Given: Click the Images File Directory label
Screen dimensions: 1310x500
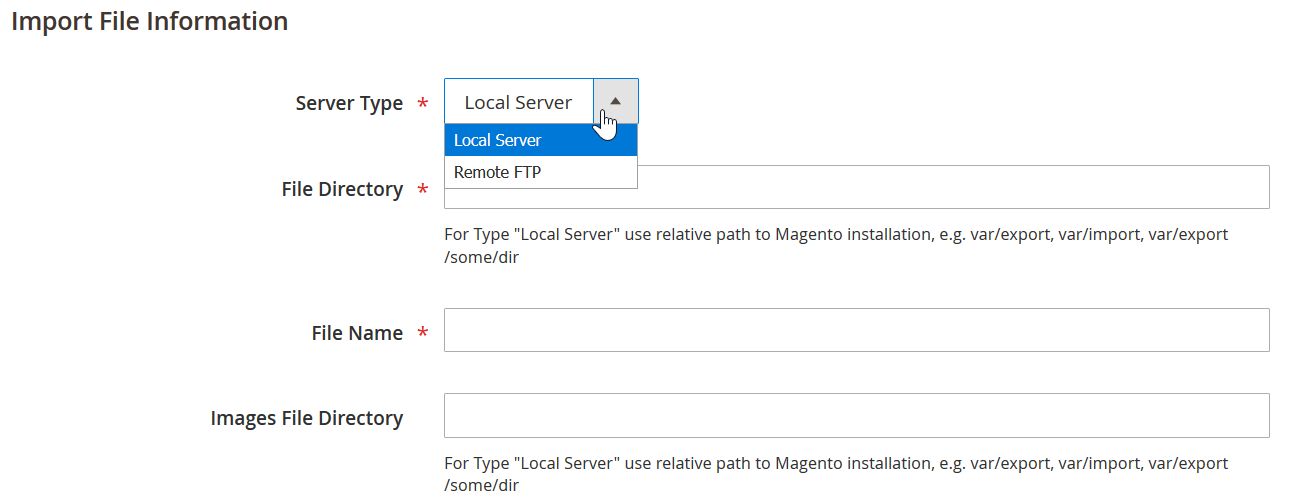Looking at the screenshot, I should (307, 418).
